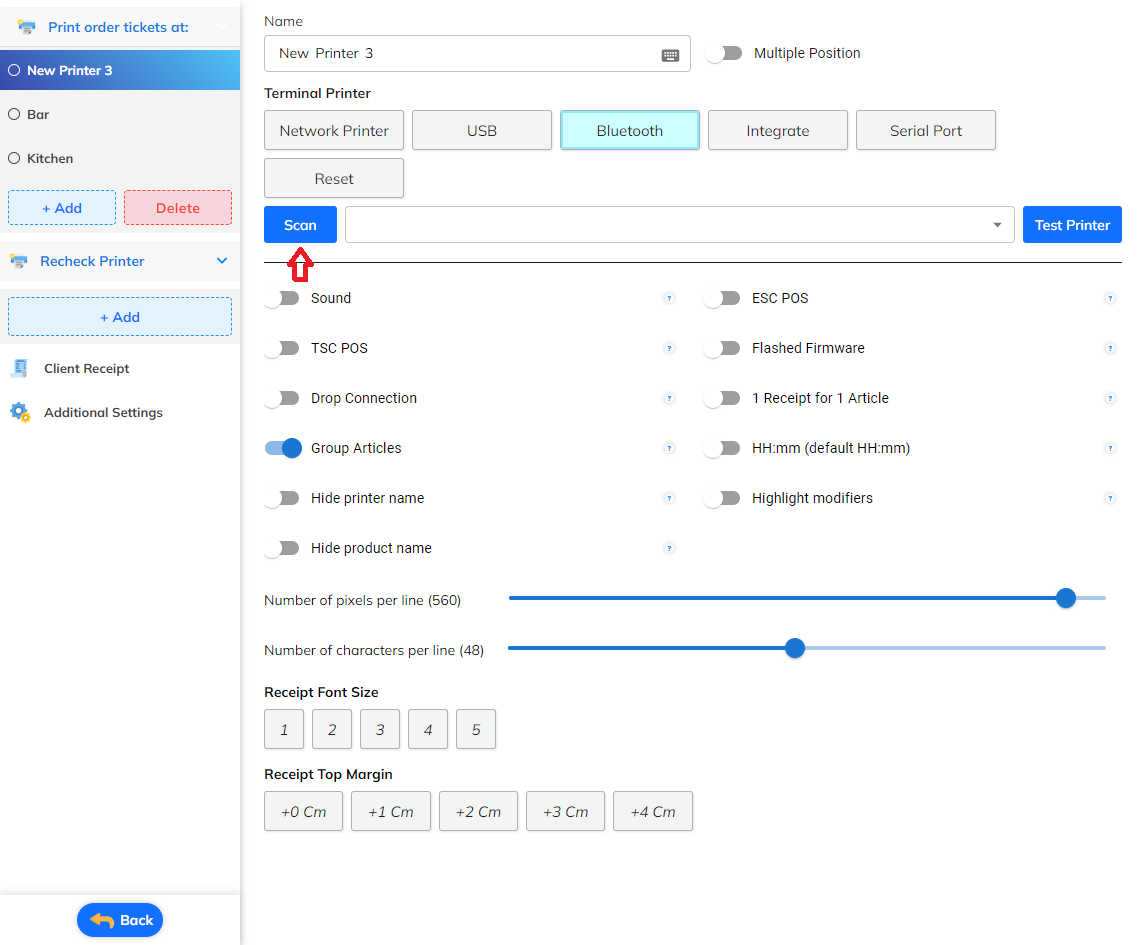Image resolution: width=1146 pixels, height=945 pixels.
Task: Set top margin to +3 Cm
Action: [x=566, y=811]
